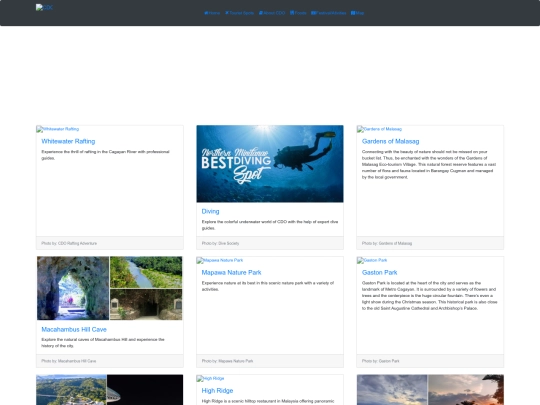Go to the Home nav link
The image size is (540, 405).
[212, 13]
